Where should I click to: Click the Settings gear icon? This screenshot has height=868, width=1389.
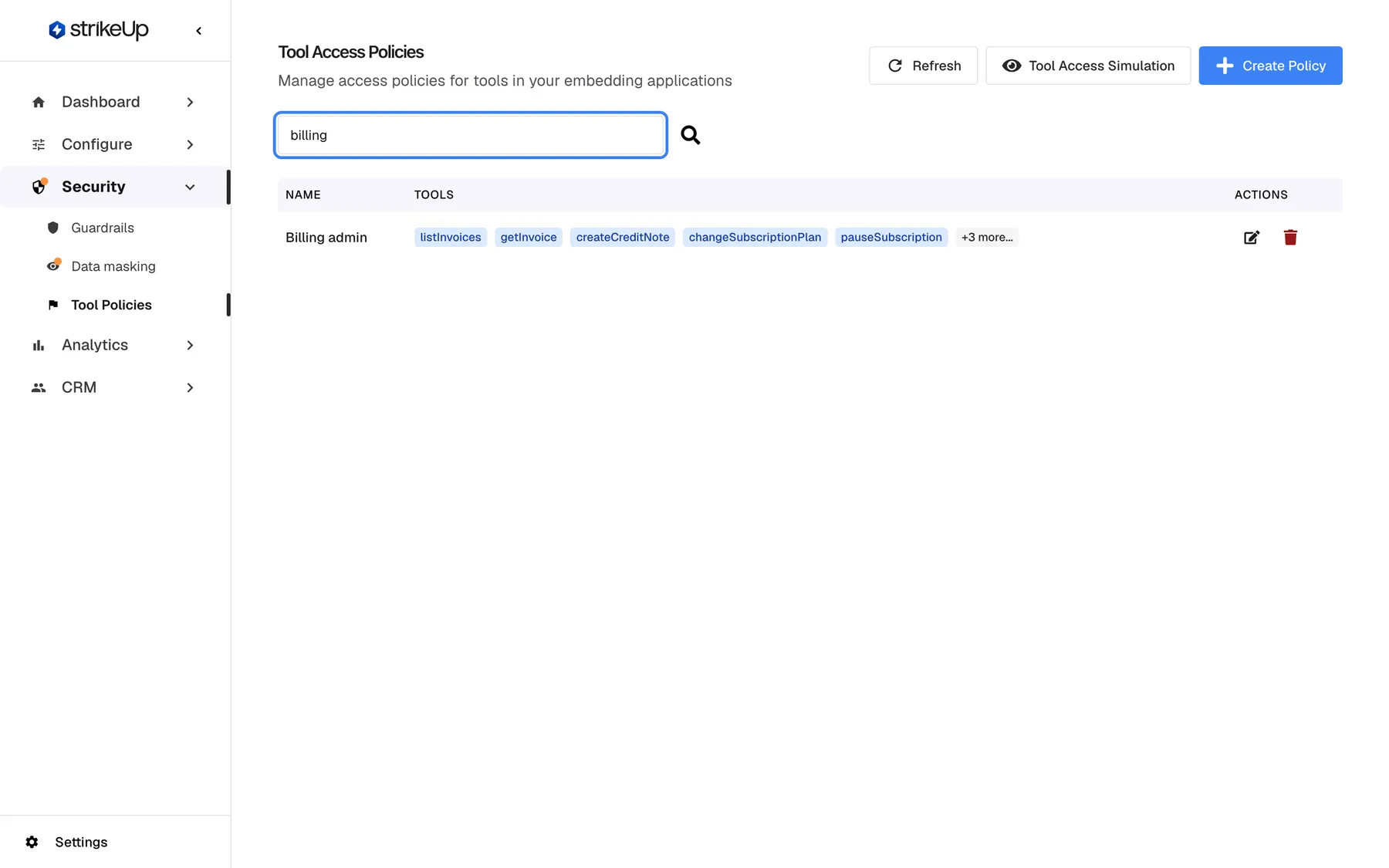pos(32,842)
